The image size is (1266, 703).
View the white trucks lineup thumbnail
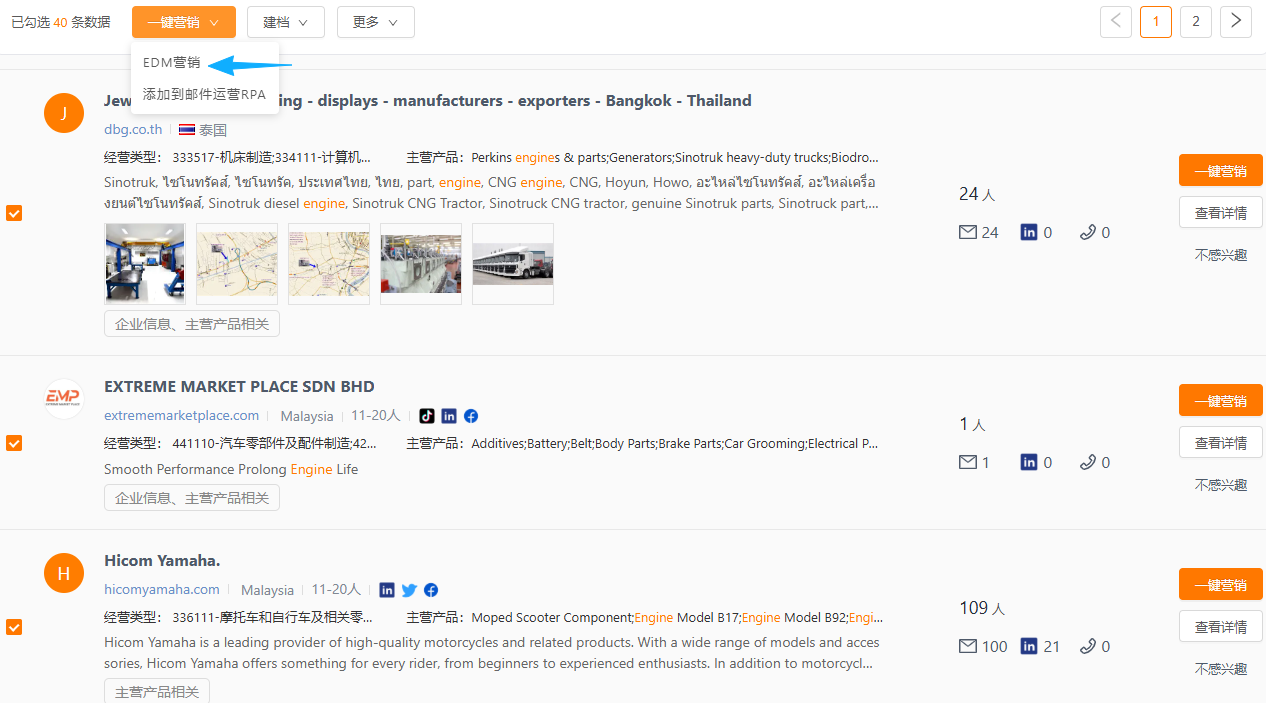[513, 264]
